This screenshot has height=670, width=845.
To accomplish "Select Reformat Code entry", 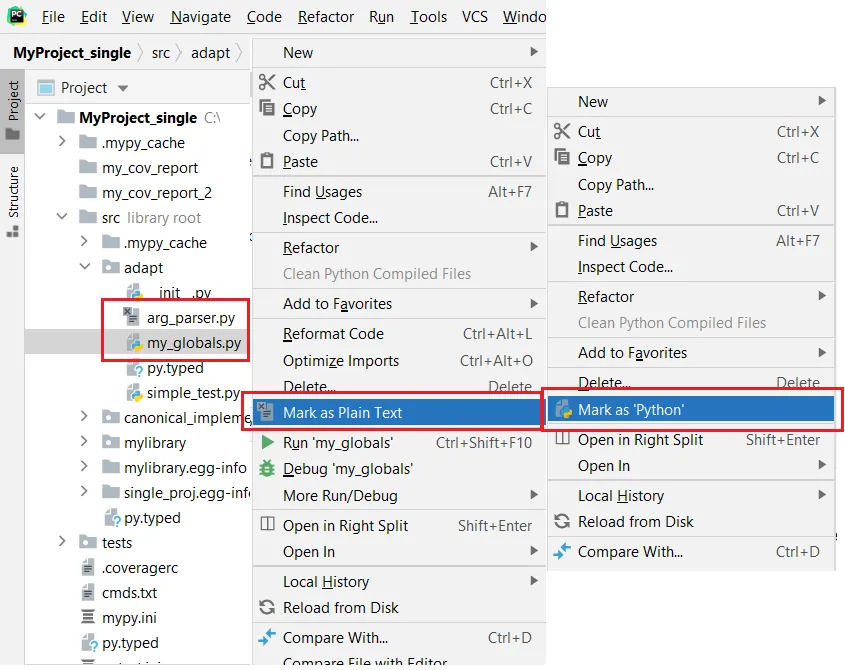I will [x=399, y=334].
